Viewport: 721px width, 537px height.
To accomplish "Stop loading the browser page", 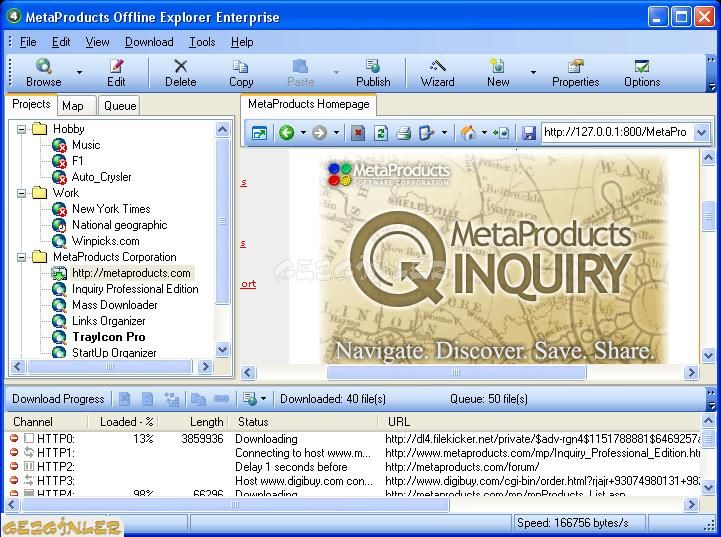I will tap(357, 133).
